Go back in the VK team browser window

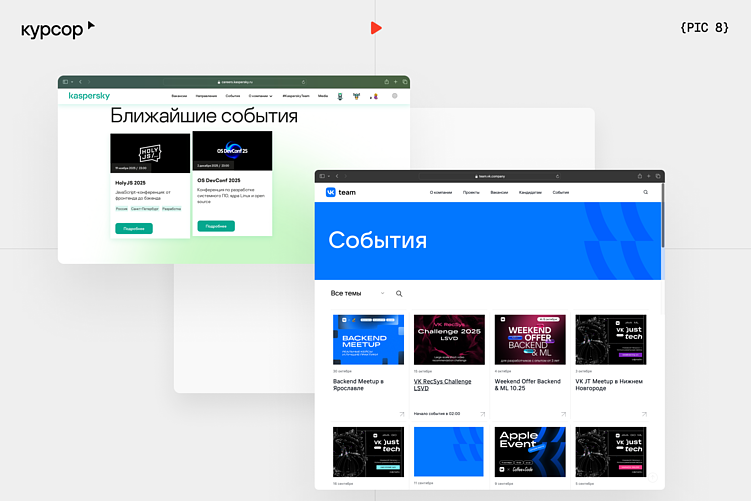point(337,176)
